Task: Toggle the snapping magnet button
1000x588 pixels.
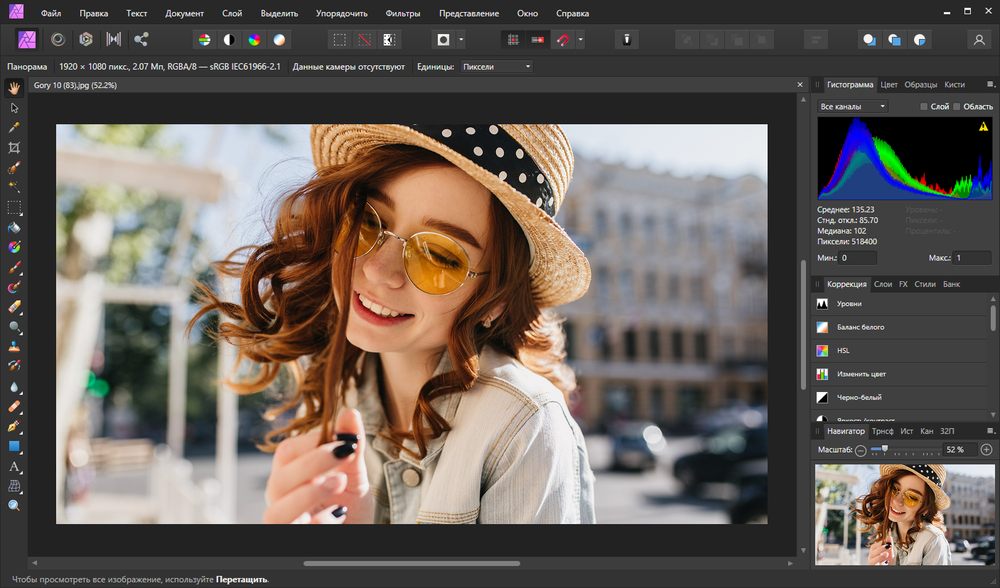Action: click(563, 40)
